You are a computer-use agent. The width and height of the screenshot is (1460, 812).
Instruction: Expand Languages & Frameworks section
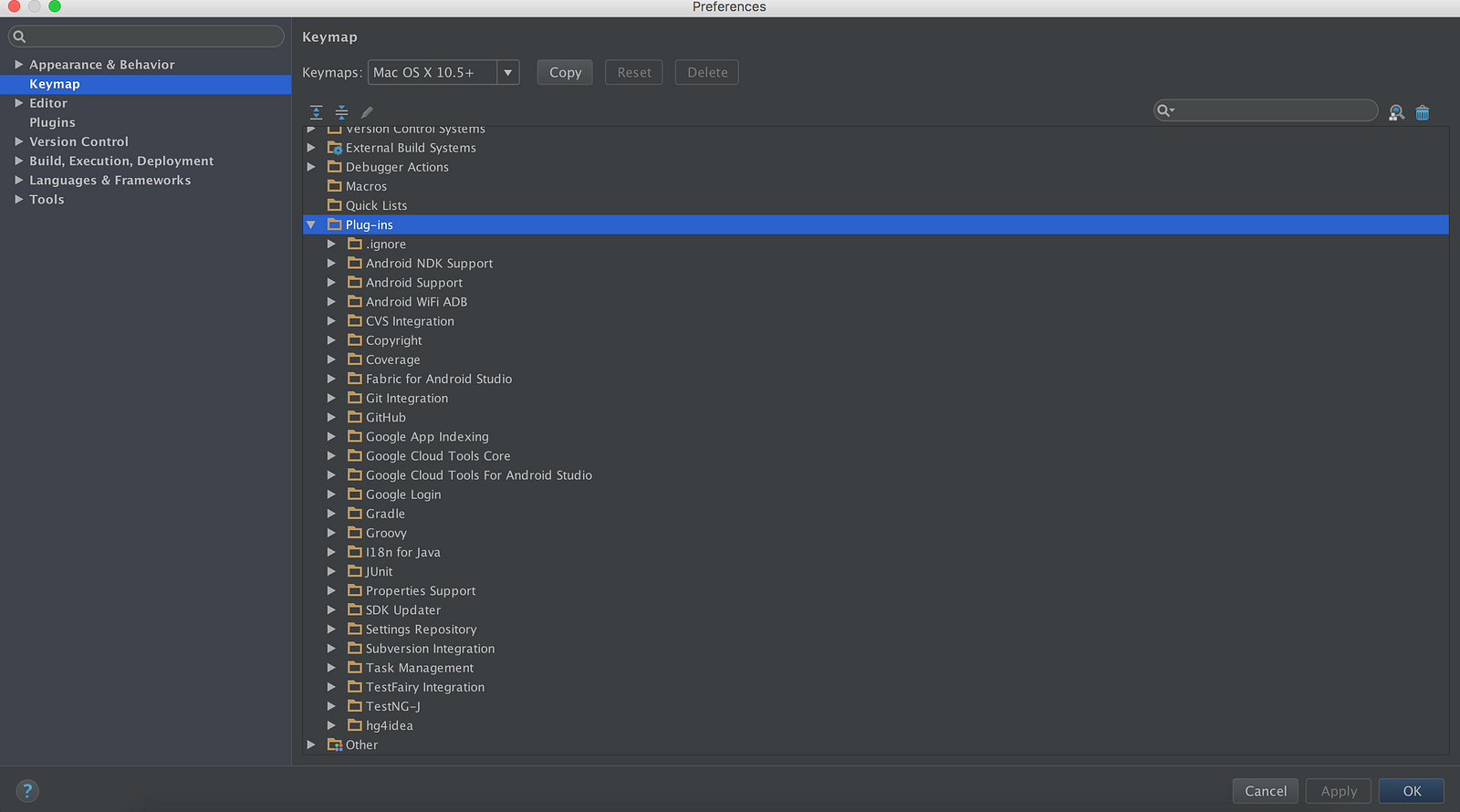(x=18, y=180)
